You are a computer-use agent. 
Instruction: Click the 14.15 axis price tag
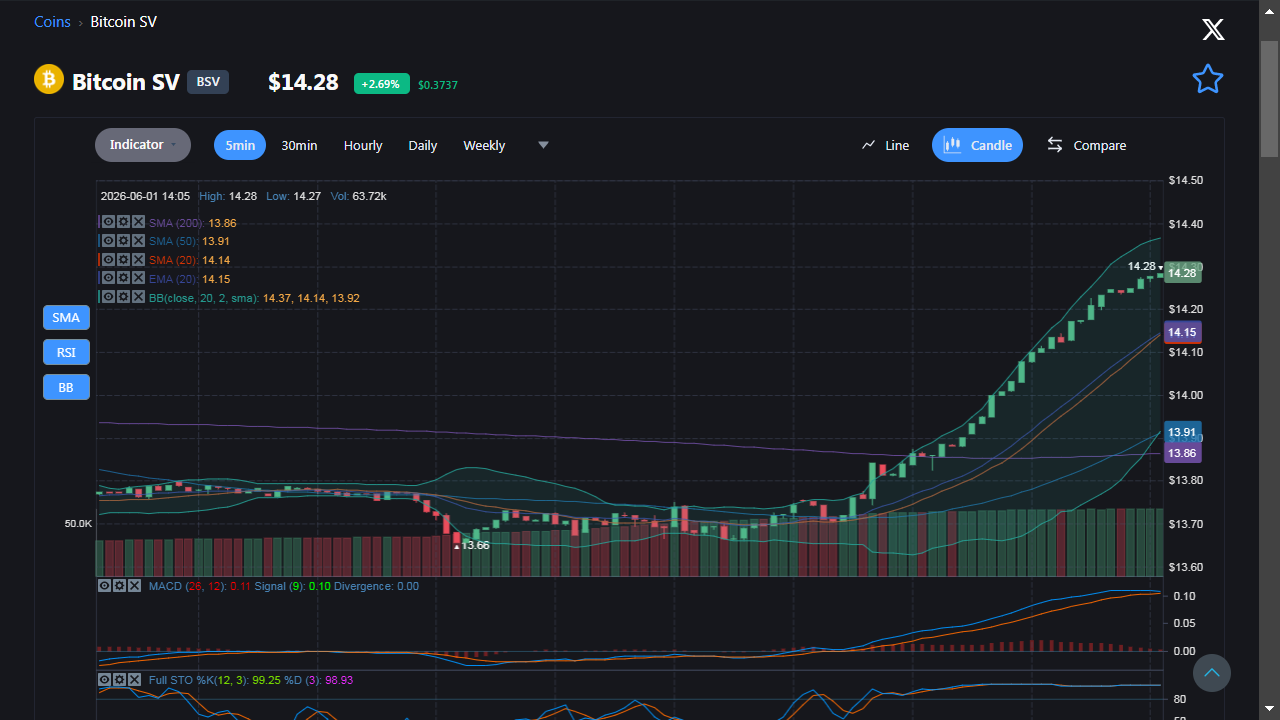tap(1183, 332)
